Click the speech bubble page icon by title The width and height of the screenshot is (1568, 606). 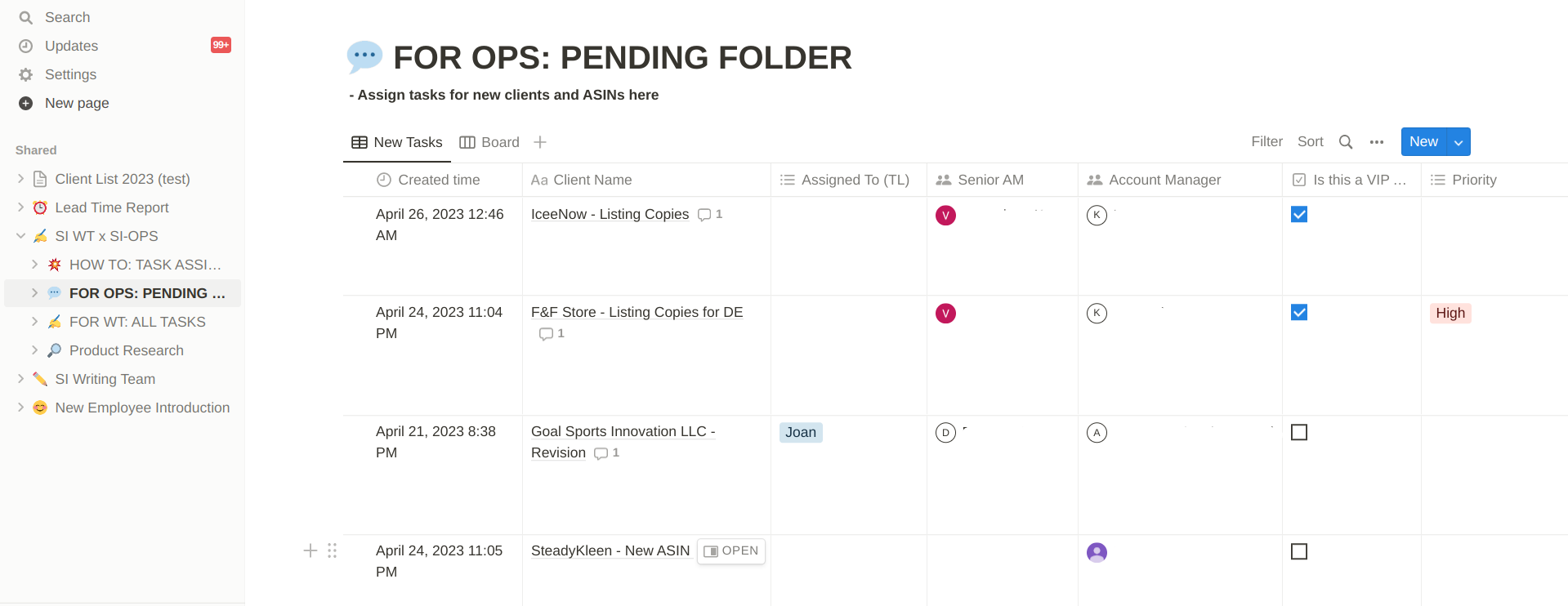pyautogui.click(x=364, y=56)
